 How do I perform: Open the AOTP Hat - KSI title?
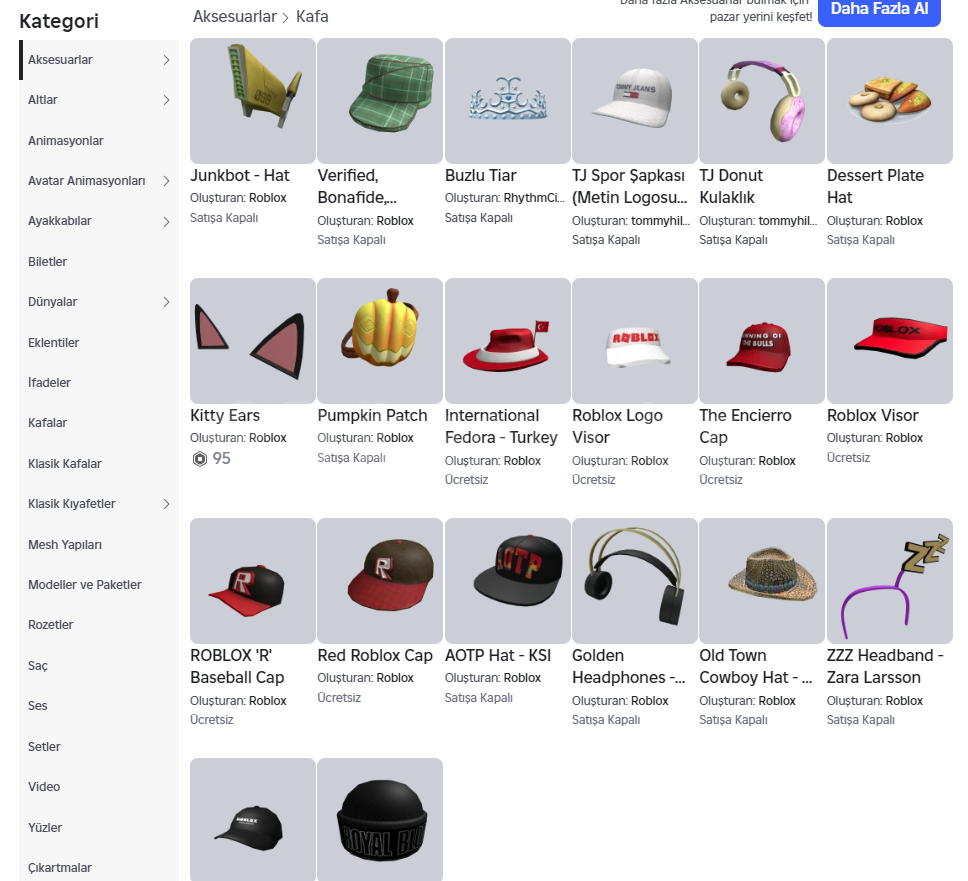pyautogui.click(x=498, y=656)
